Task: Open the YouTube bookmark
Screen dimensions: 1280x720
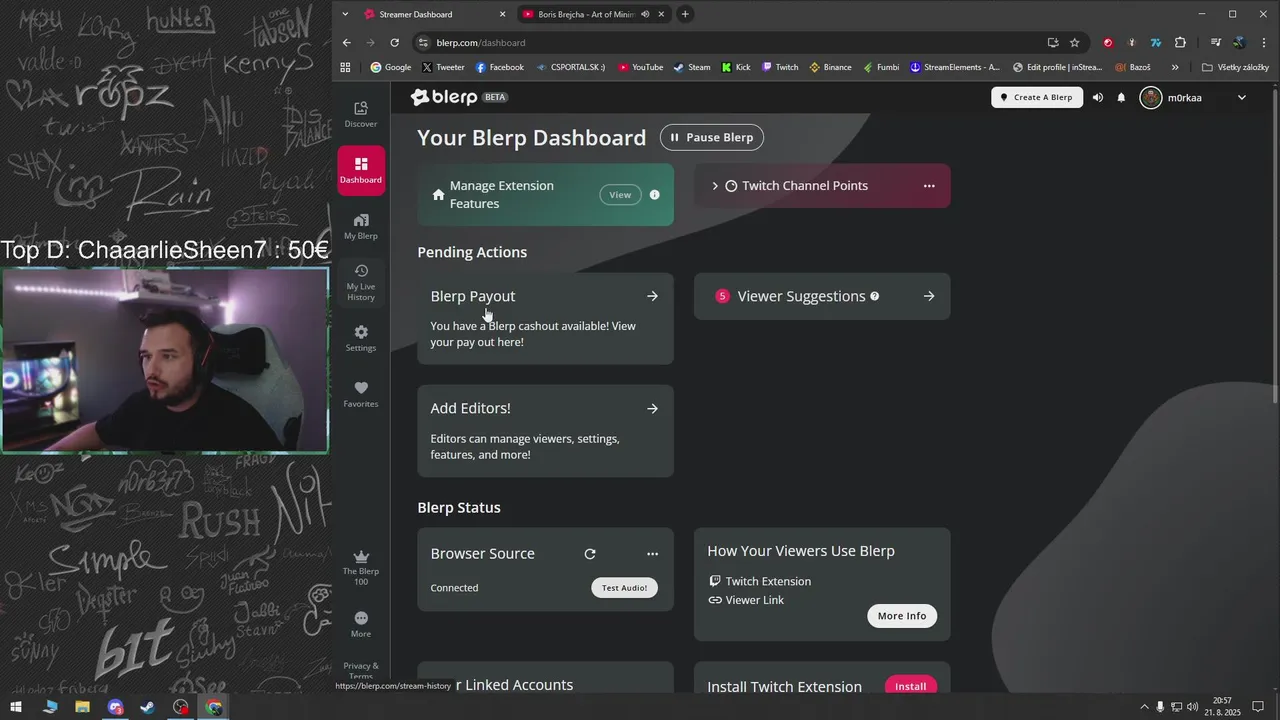Action: click(x=641, y=67)
